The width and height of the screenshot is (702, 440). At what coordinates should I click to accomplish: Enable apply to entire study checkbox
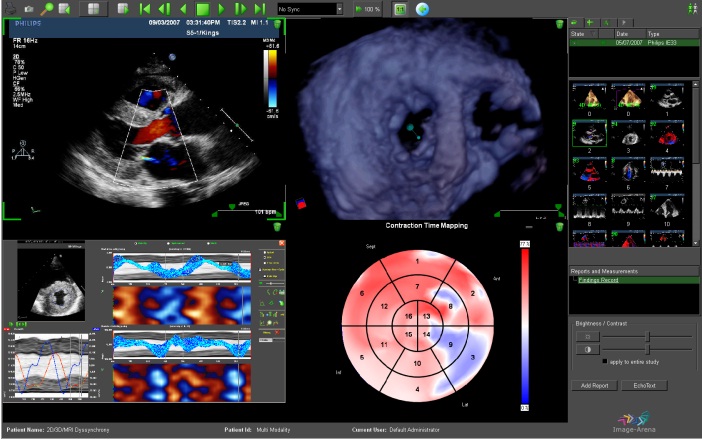pyautogui.click(x=605, y=361)
